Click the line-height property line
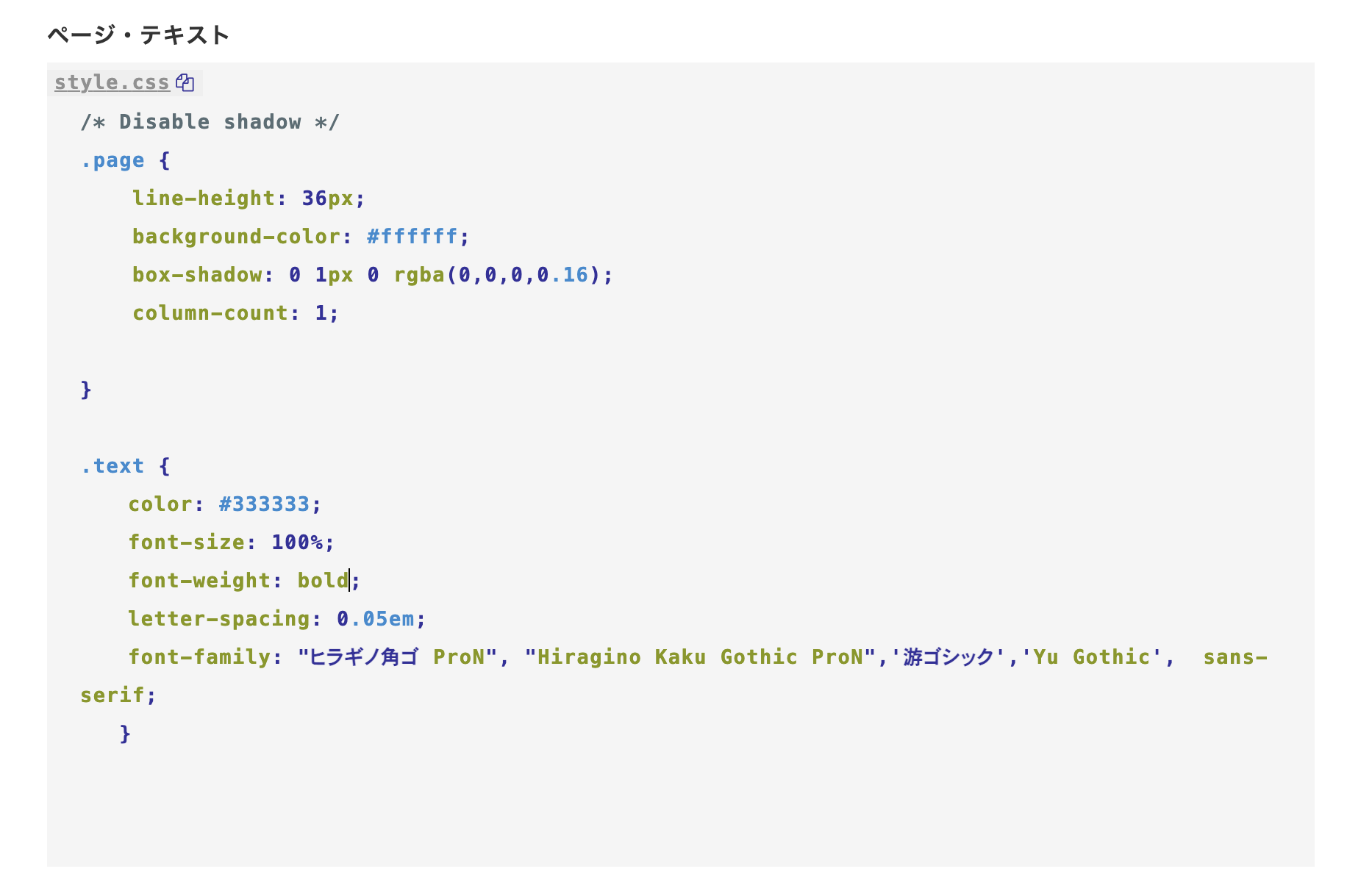1372x891 pixels. [x=248, y=198]
